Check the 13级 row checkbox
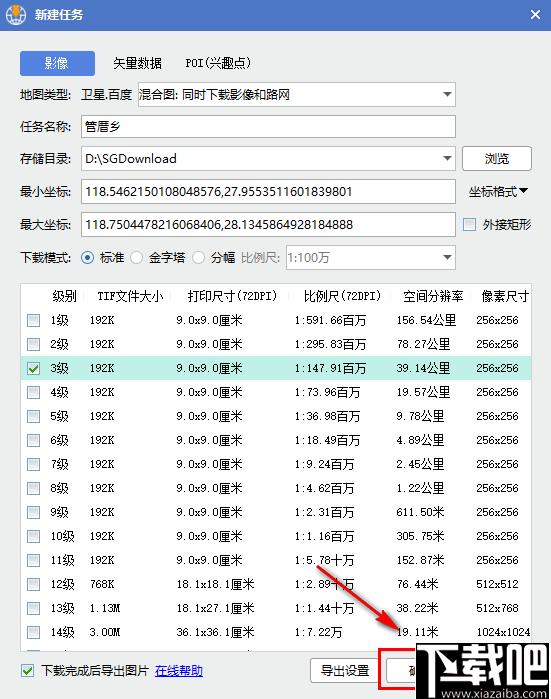The height and width of the screenshot is (699, 551). point(33,609)
